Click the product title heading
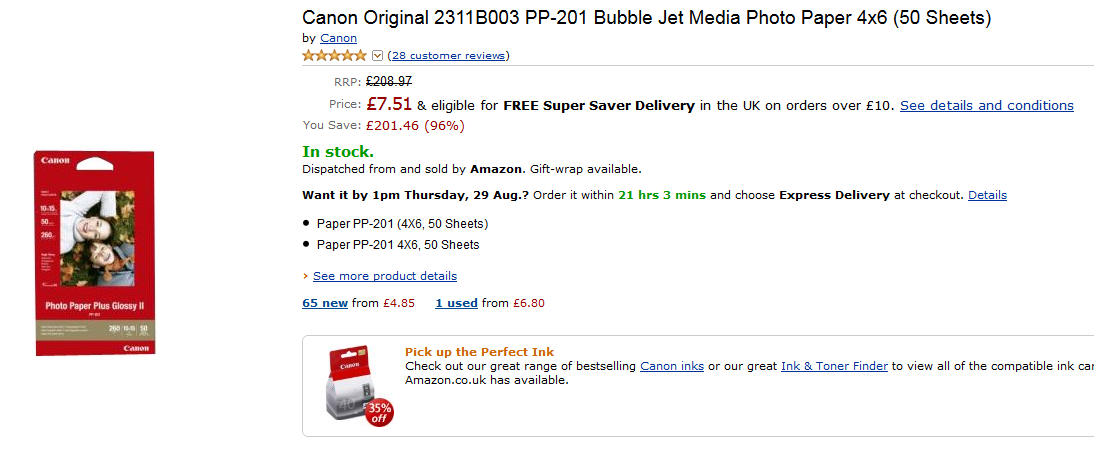Image resolution: width=1094 pixels, height=455 pixels. pos(646,18)
